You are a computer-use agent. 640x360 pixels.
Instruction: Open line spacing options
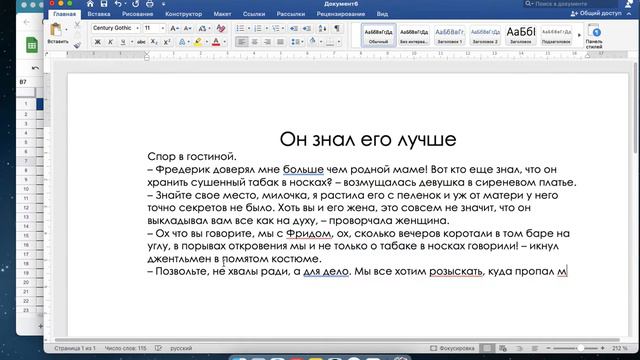coord(297,42)
